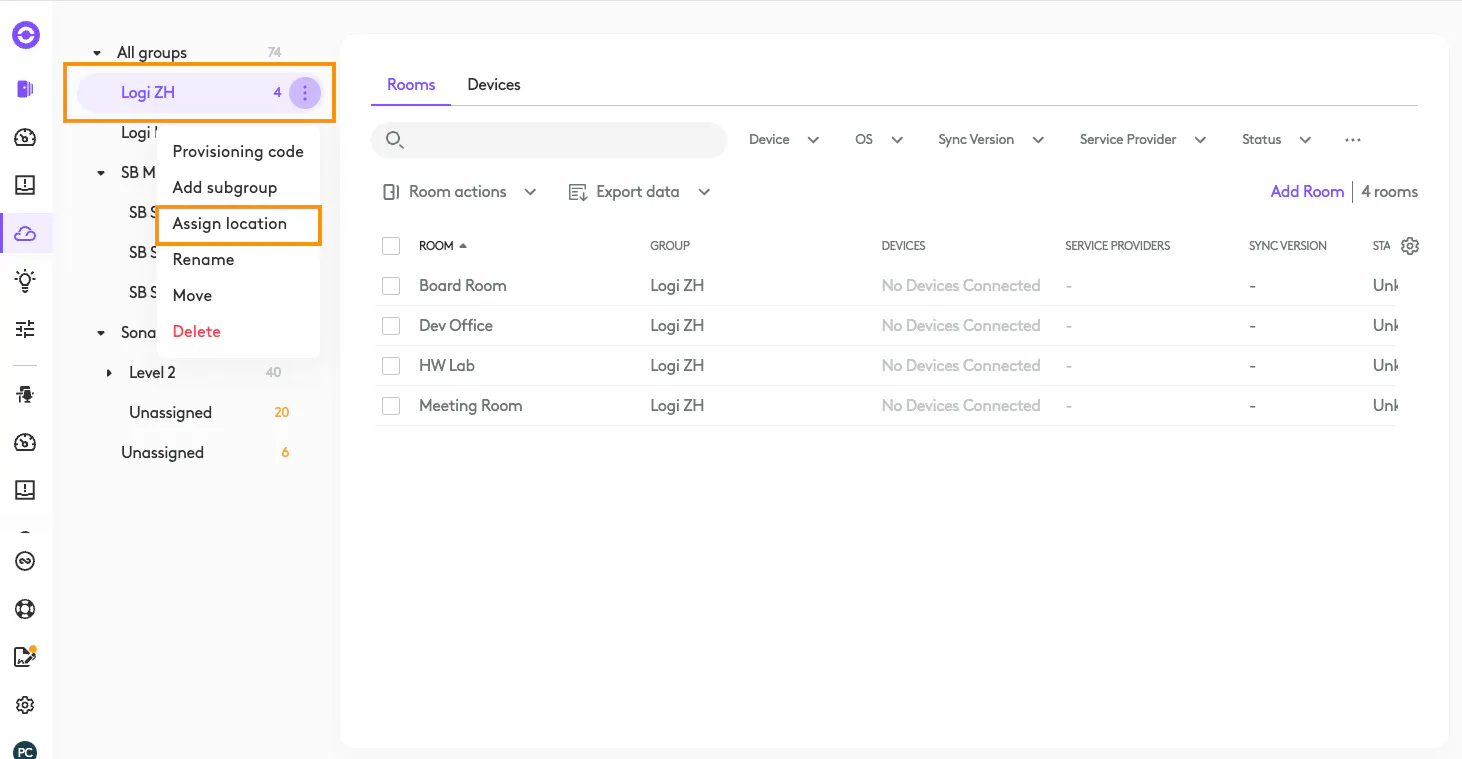Expand the Level 2 tree node

coord(110,373)
